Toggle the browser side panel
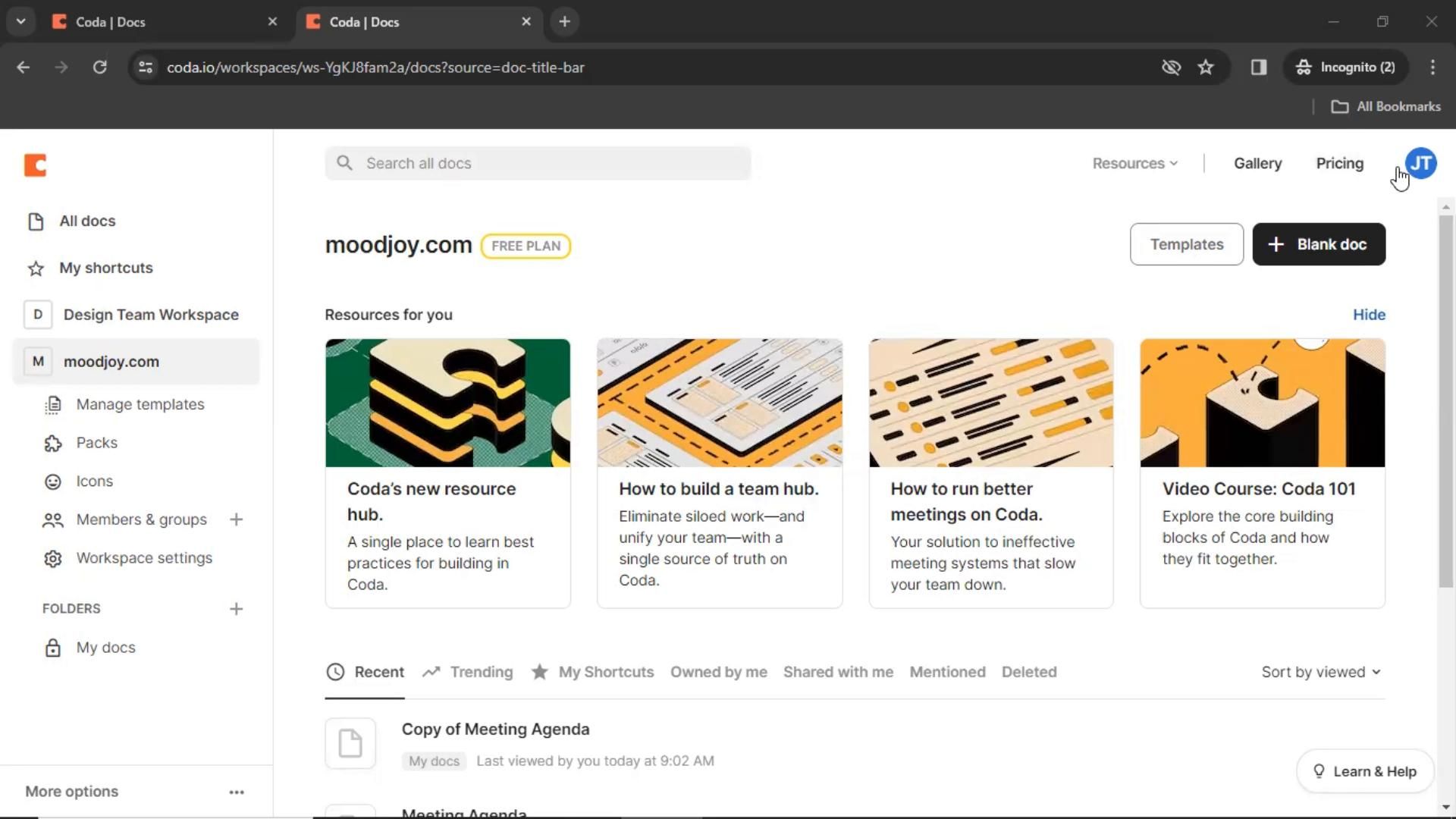The image size is (1456, 819). pos(1259,67)
